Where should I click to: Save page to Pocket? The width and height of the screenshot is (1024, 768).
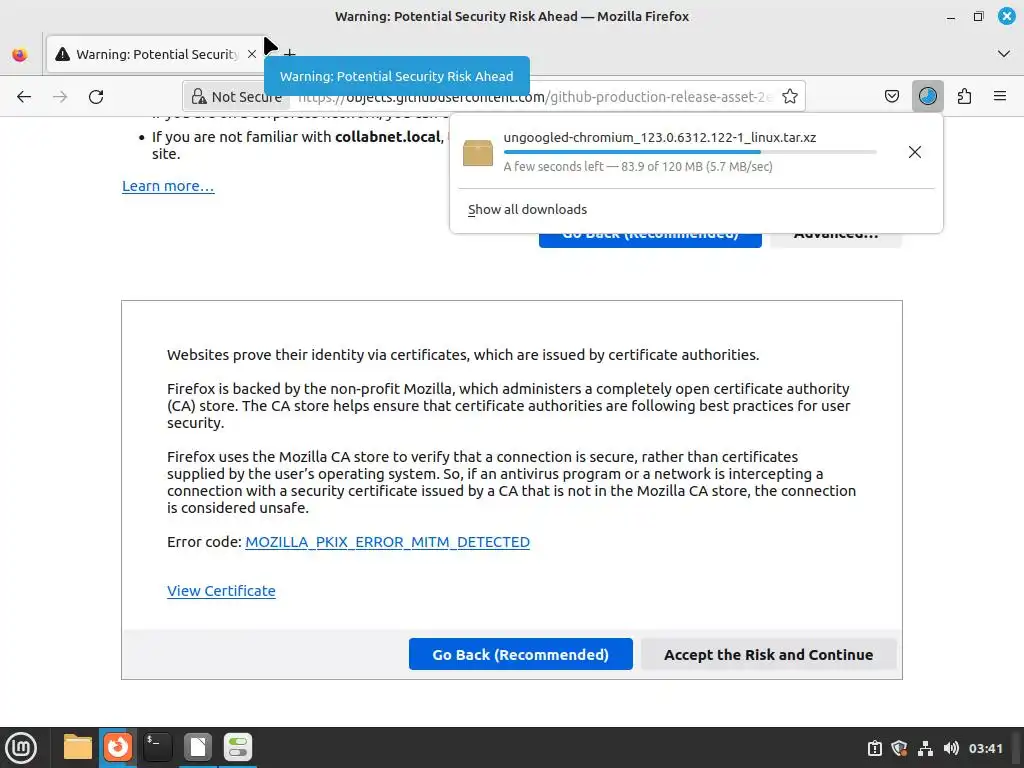(x=891, y=97)
